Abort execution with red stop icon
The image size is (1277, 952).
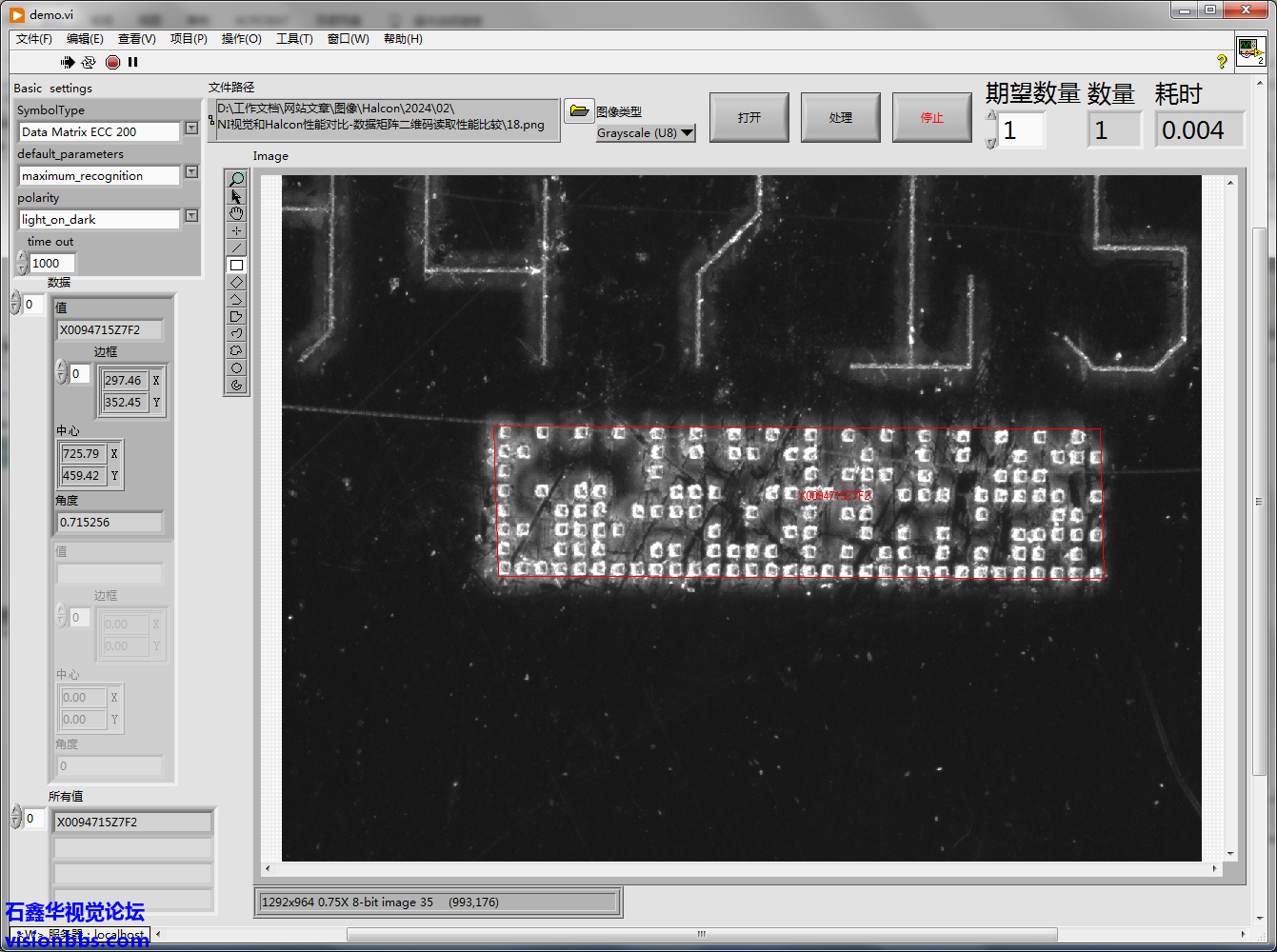pos(112,62)
